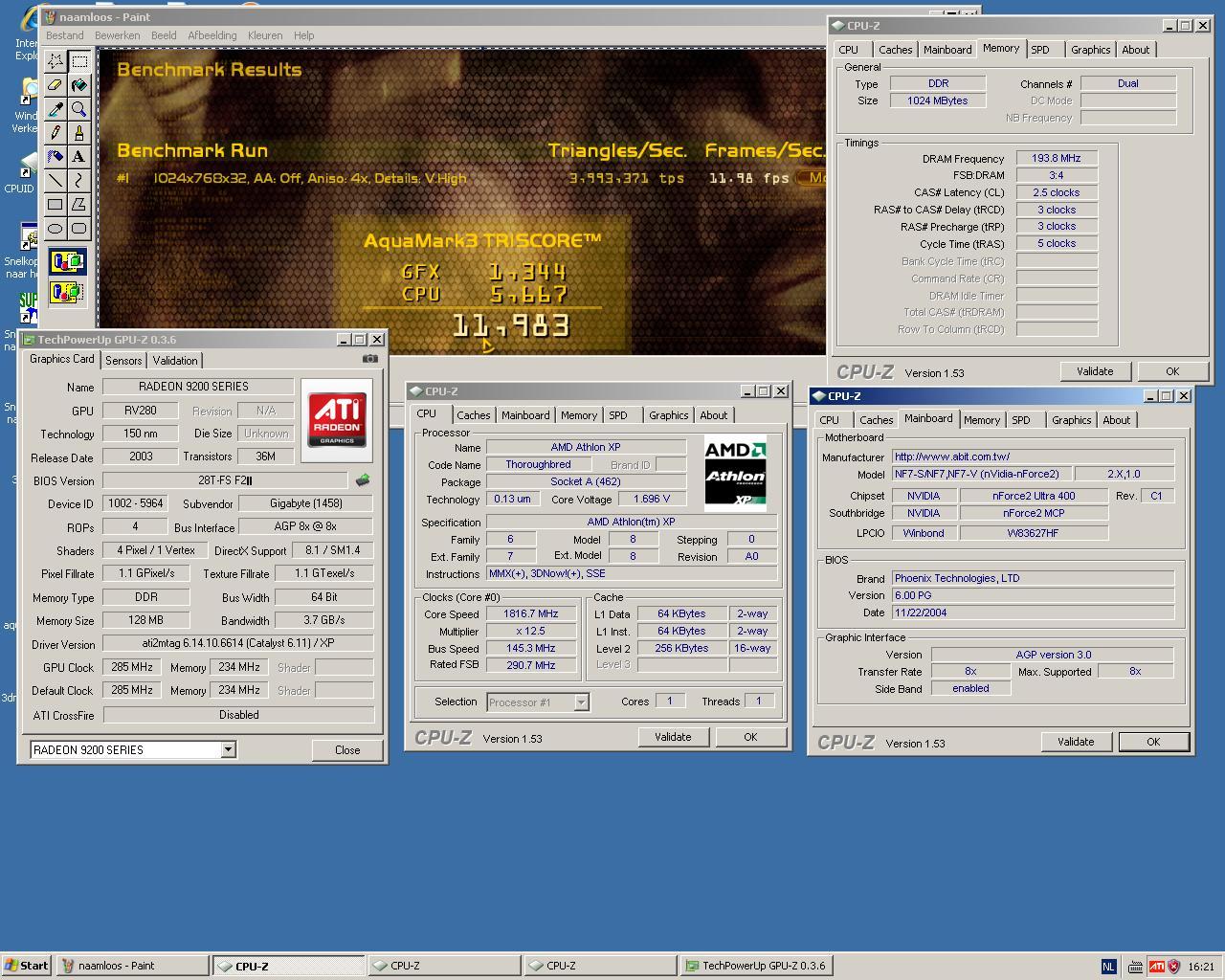Click the GPU-Z save BIOS chip icon
1225x980 pixels.
363,479
